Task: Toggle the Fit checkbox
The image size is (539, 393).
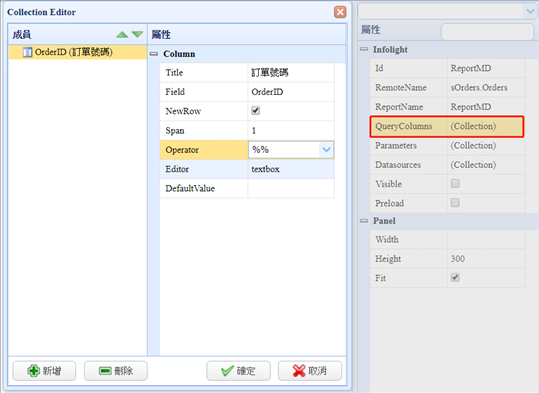Action: coord(455,277)
